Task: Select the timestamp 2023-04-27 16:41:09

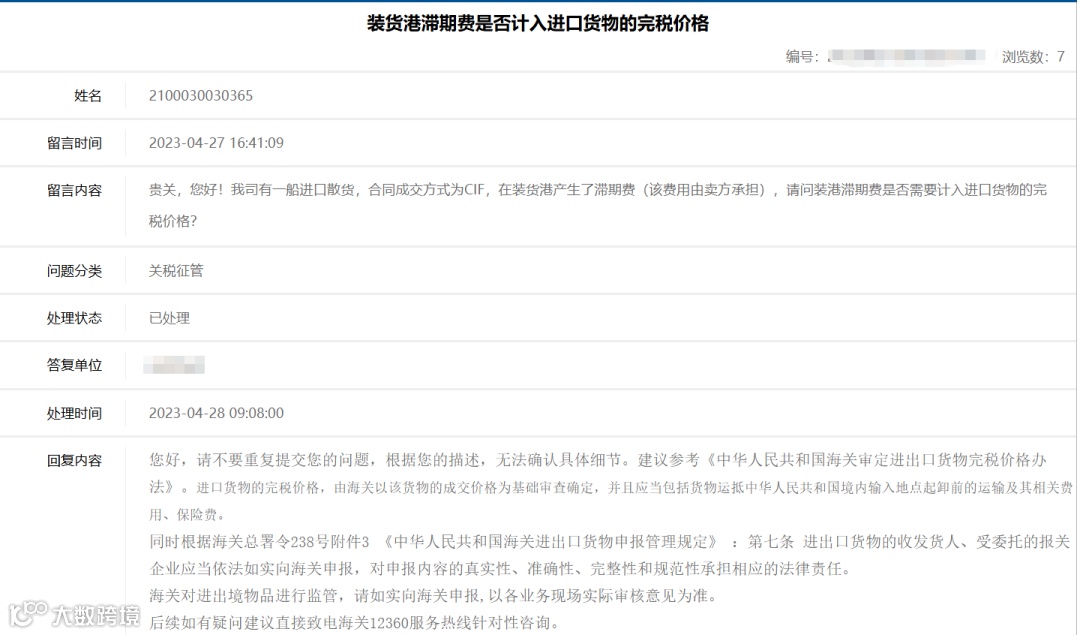Action: pyautogui.click(x=216, y=143)
